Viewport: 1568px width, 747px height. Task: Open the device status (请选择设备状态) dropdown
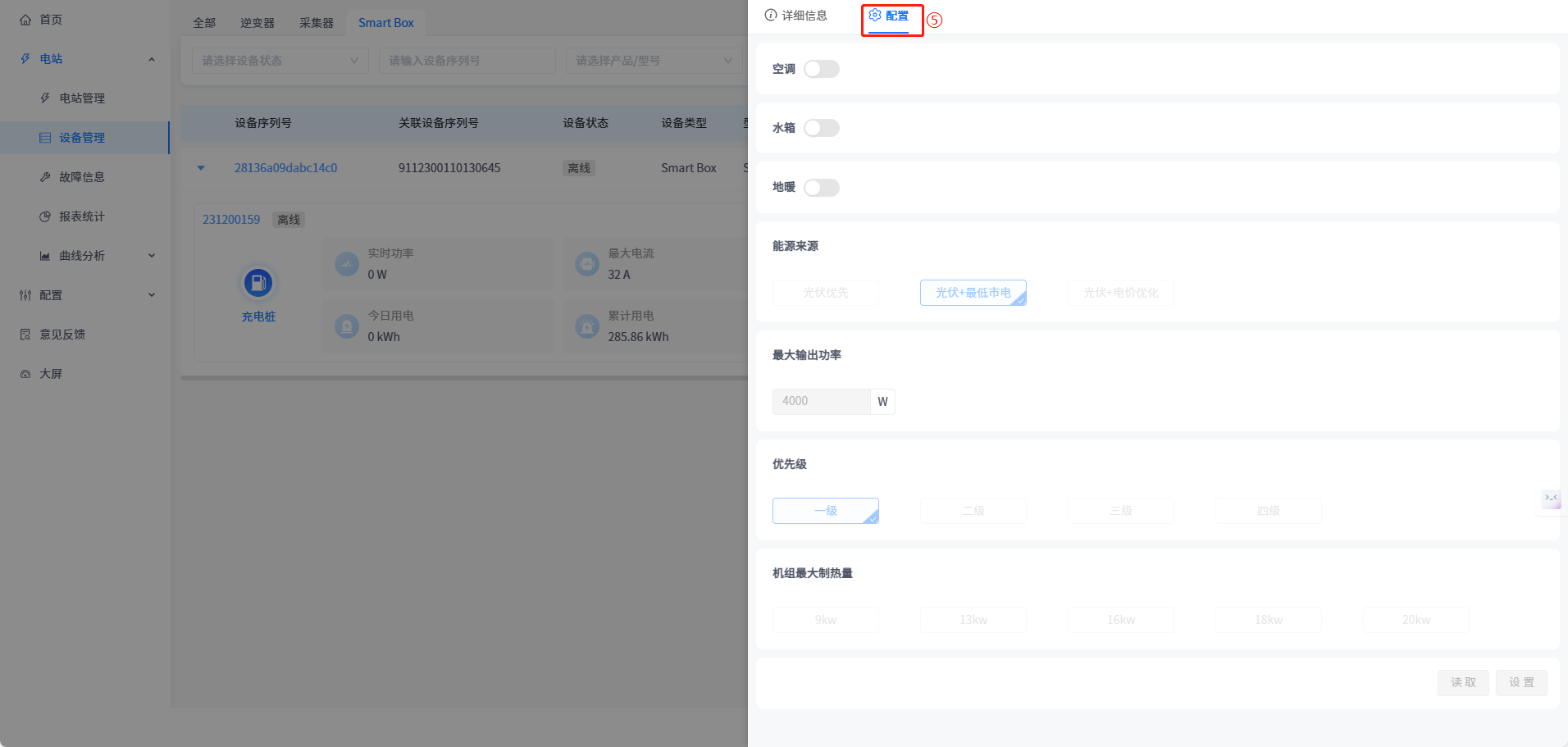(280, 61)
